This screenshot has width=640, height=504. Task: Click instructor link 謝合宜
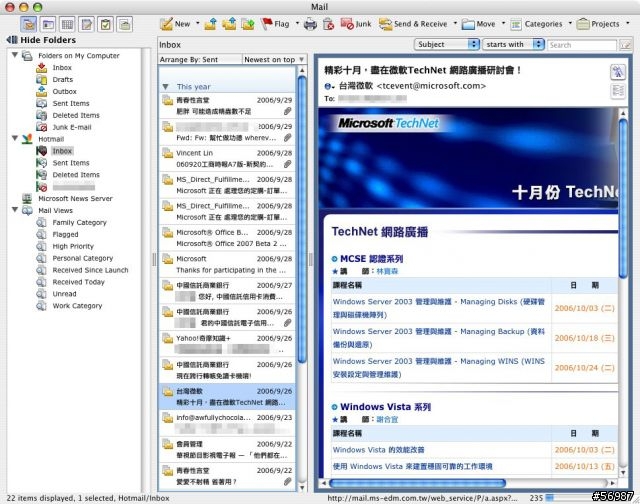(387, 419)
